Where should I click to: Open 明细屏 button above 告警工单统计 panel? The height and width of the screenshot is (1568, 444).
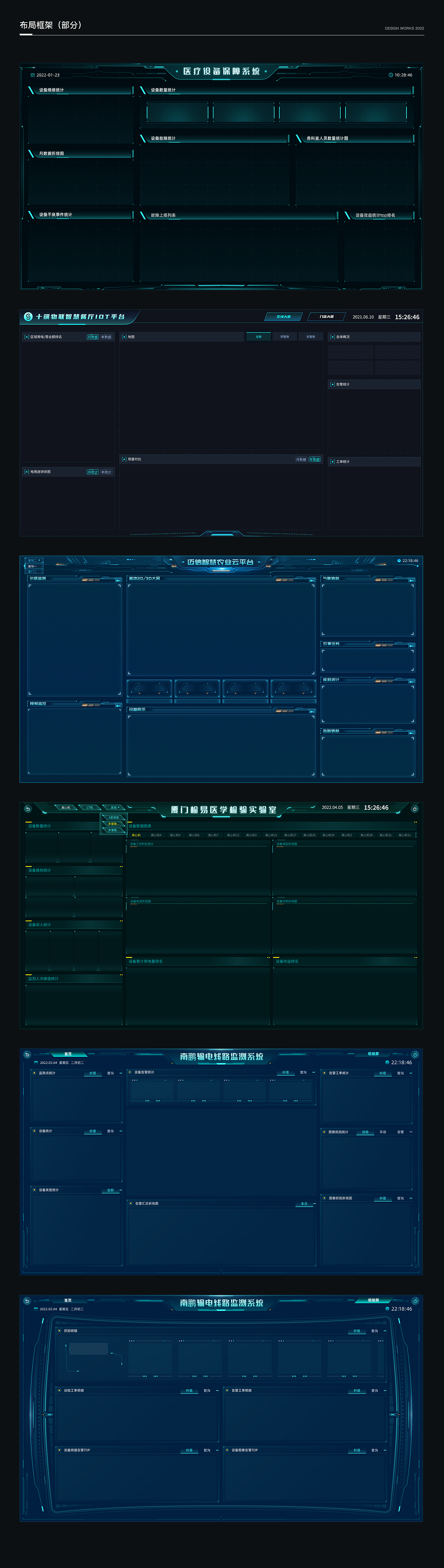coord(374,1054)
